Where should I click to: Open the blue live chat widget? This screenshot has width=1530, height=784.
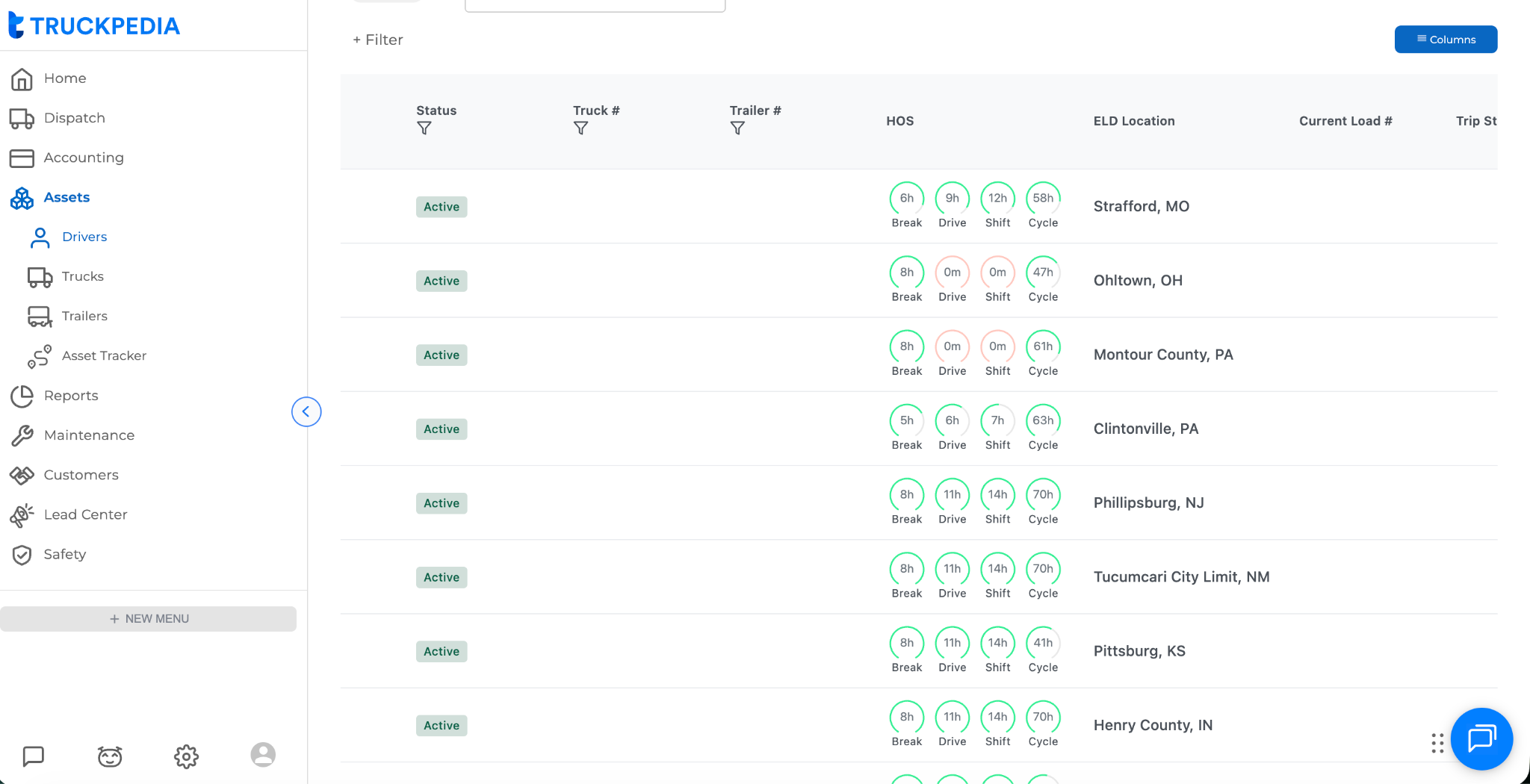[1481, 738]
